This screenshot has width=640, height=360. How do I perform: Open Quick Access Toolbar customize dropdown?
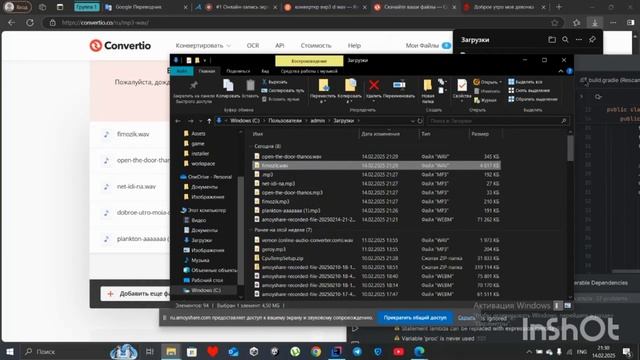coord(205,60)
